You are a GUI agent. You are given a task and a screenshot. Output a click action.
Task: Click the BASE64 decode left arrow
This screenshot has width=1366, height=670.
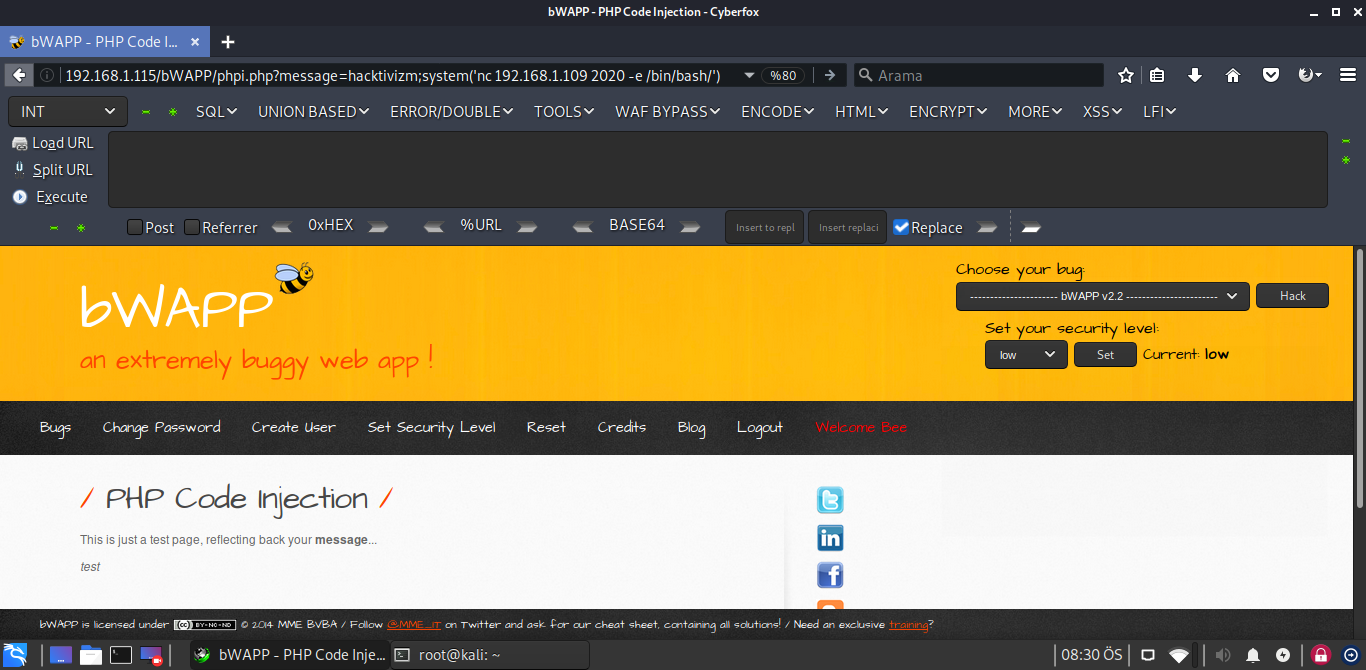[583, 227]
